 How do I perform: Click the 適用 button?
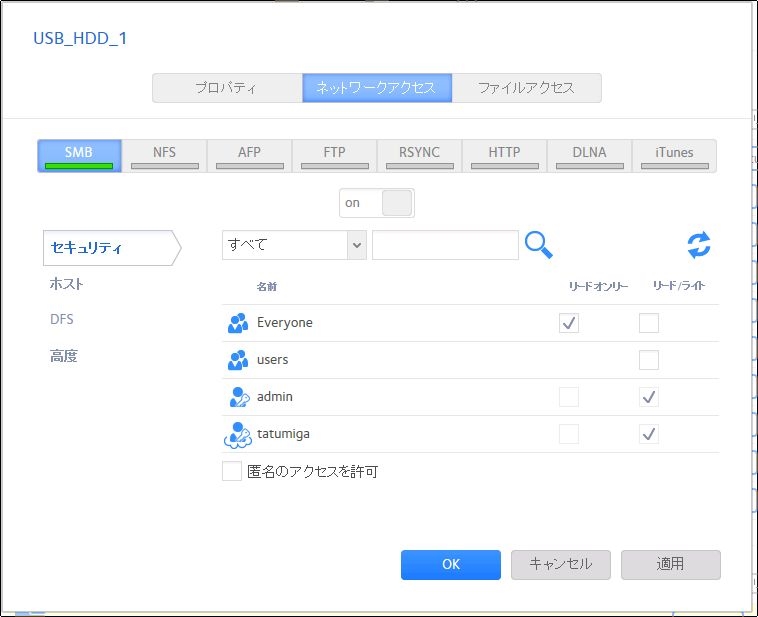671,565
